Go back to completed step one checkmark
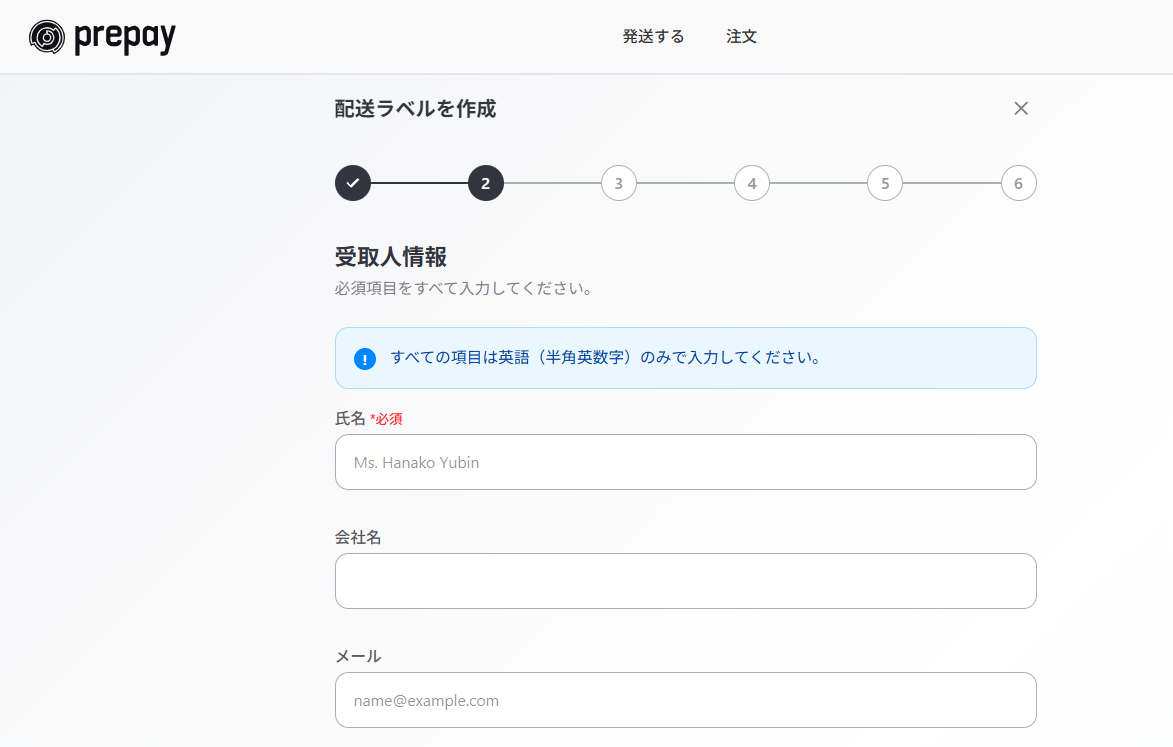Image resolution: width=1173 pixels, height=747 pixels. [353, 183]
